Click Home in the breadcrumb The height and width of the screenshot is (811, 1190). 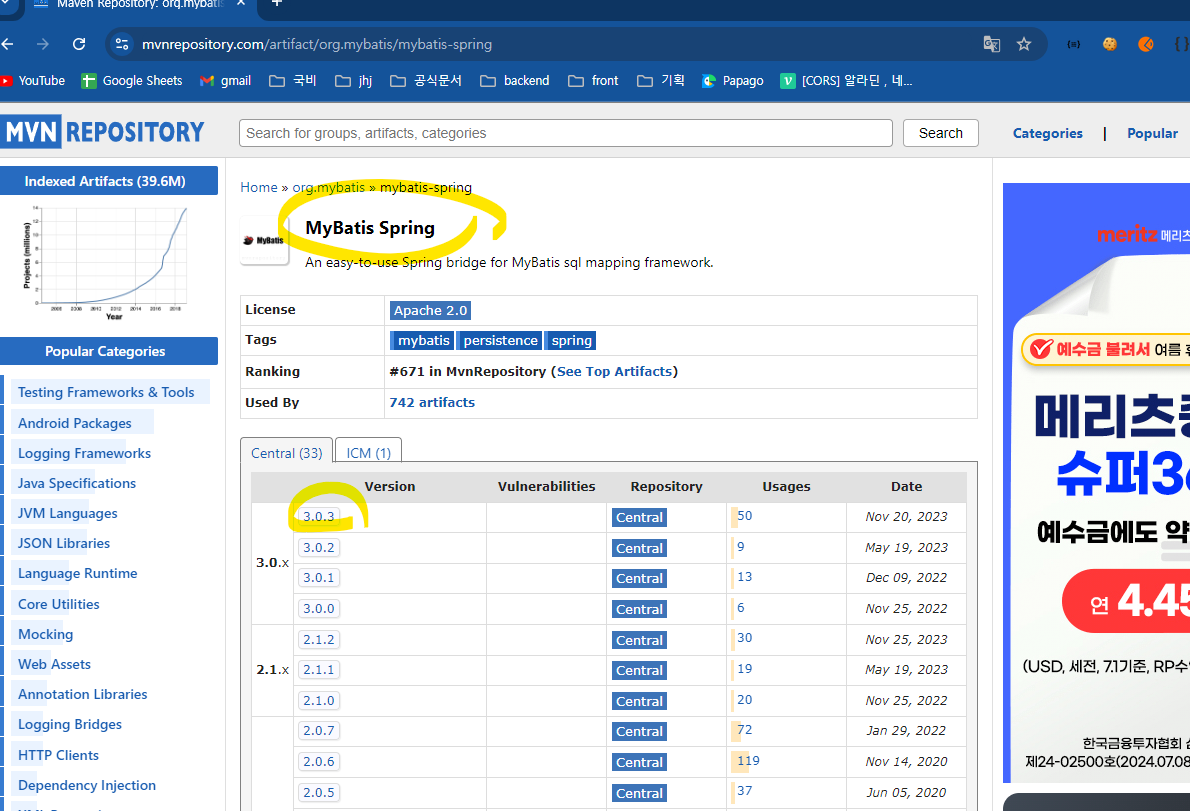pyautogui.click(x=259, y=187)
